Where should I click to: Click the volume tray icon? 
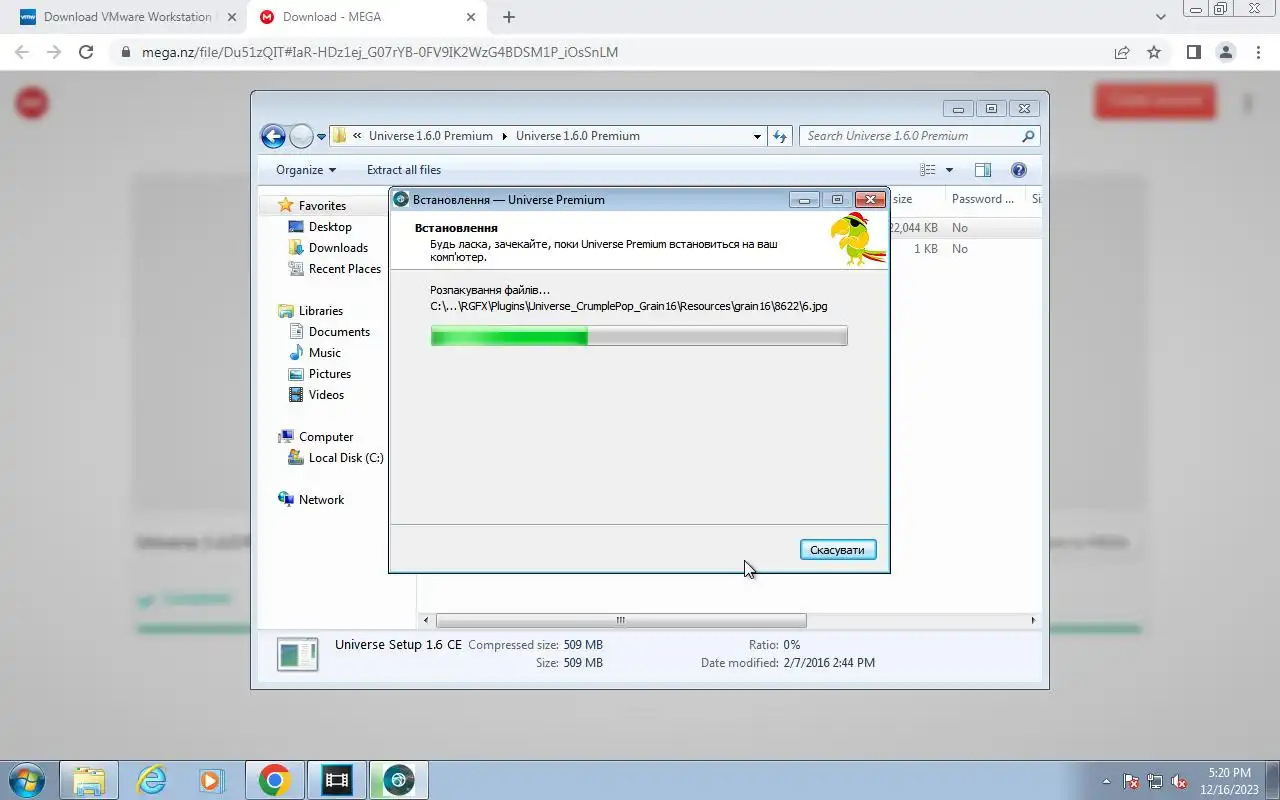coord(1180,781)
